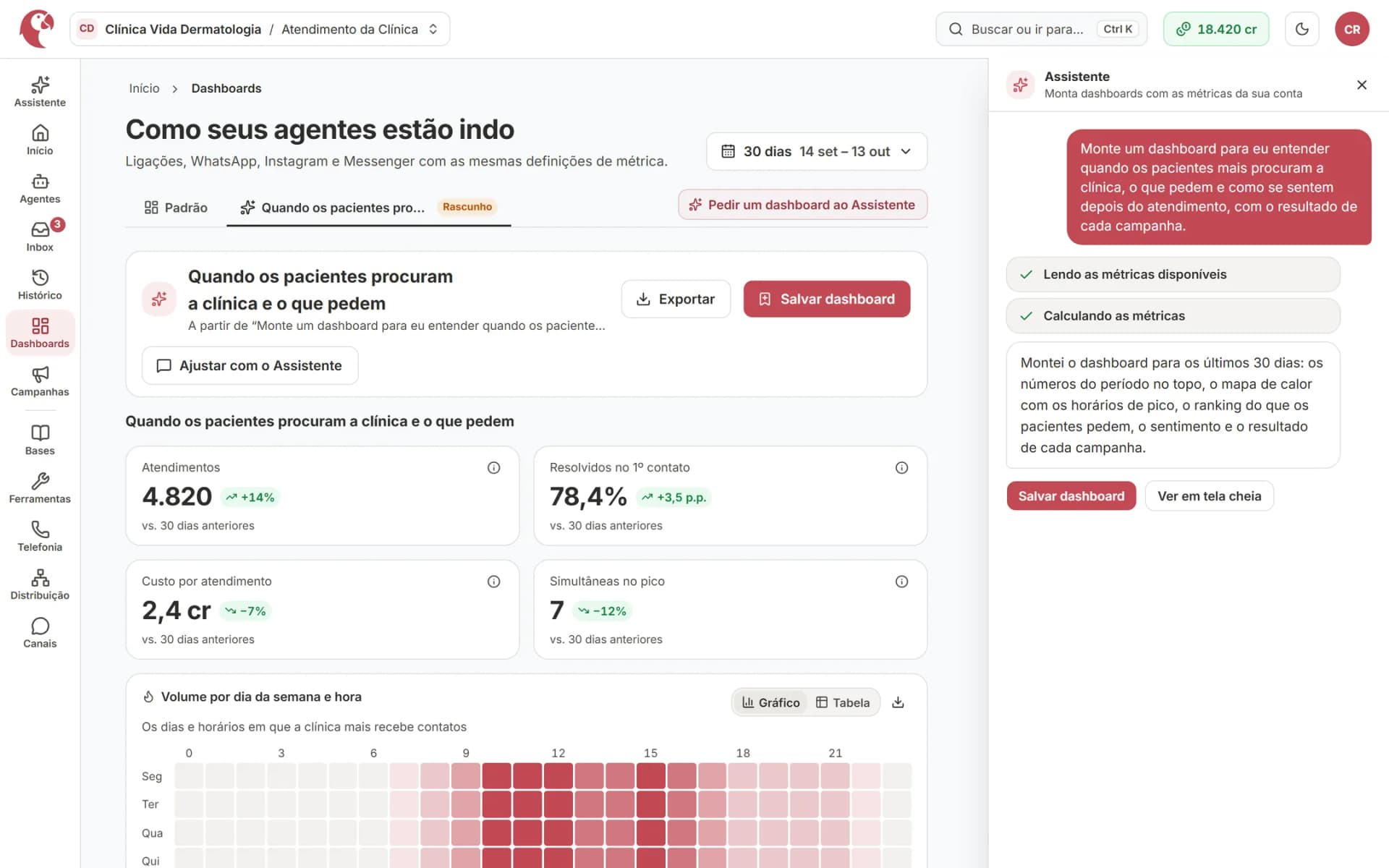Screen dimensions: 1389x868
Task: Download the heatmap chart data
Action: point(898,702)
